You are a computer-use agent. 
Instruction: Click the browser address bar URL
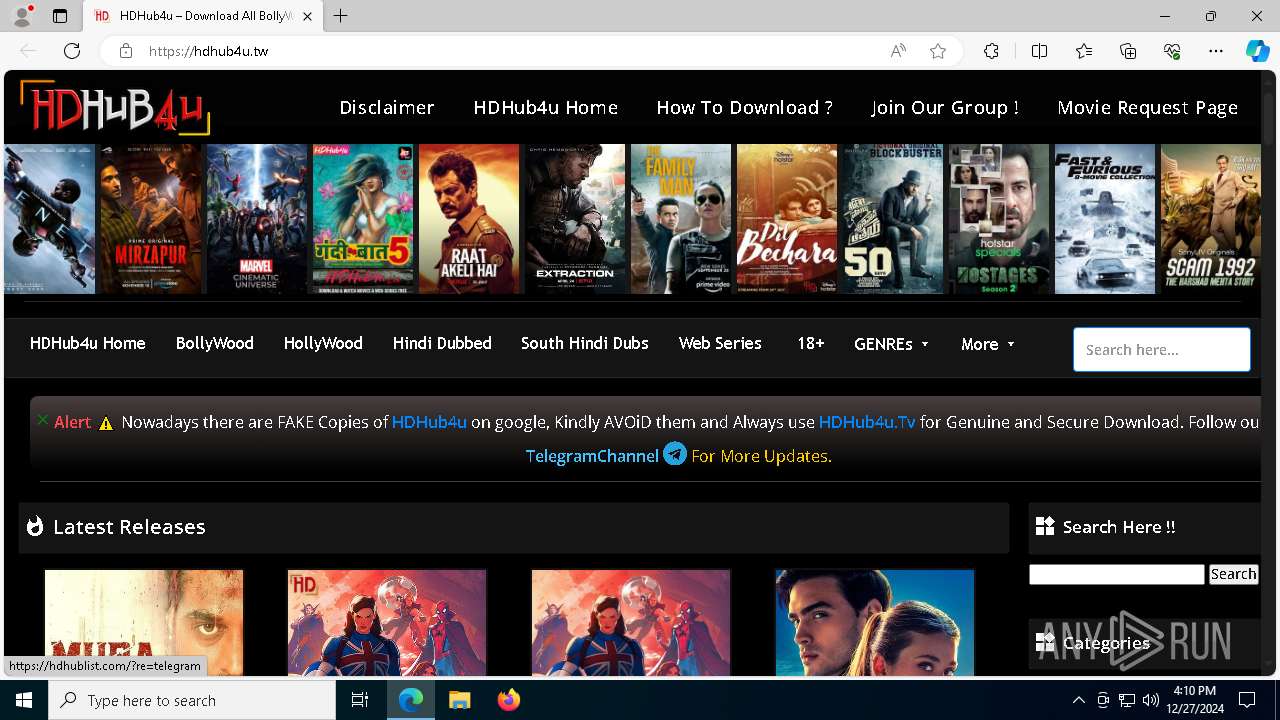pyautogui.click(x=208, y=51)
